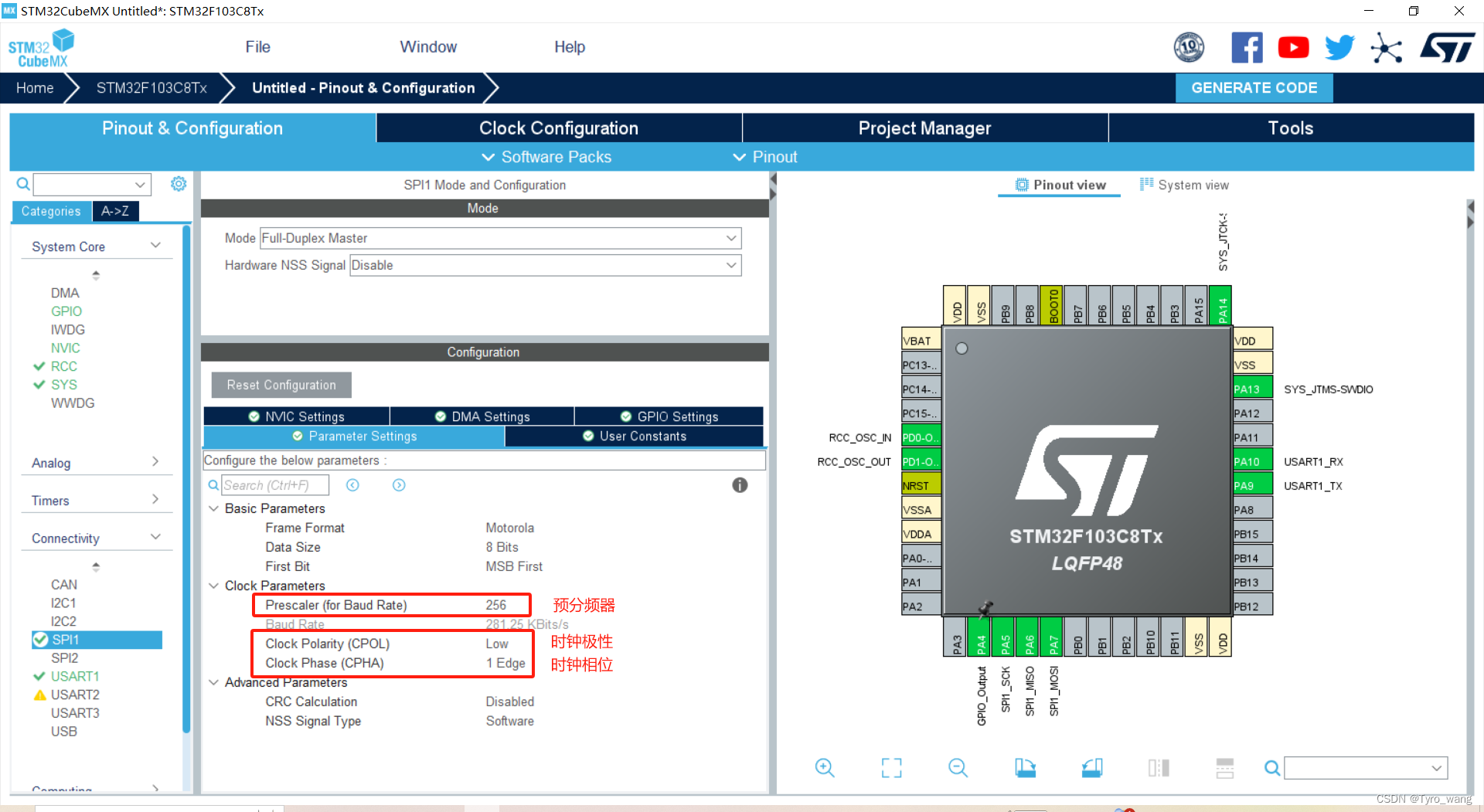This screenshot has width=1484, height=812.
Task: Open the Facebook link icon
Action: (1247, 48)
